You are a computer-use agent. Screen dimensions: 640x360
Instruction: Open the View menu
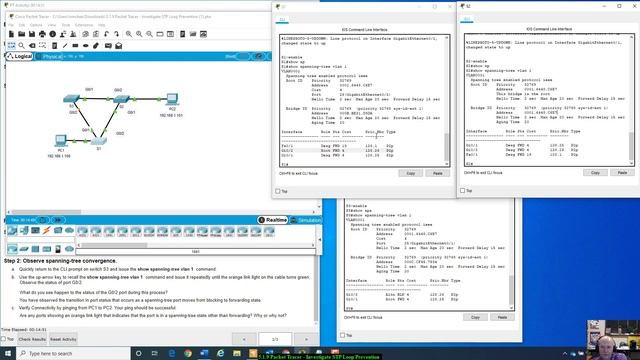(x=52, y=25)
